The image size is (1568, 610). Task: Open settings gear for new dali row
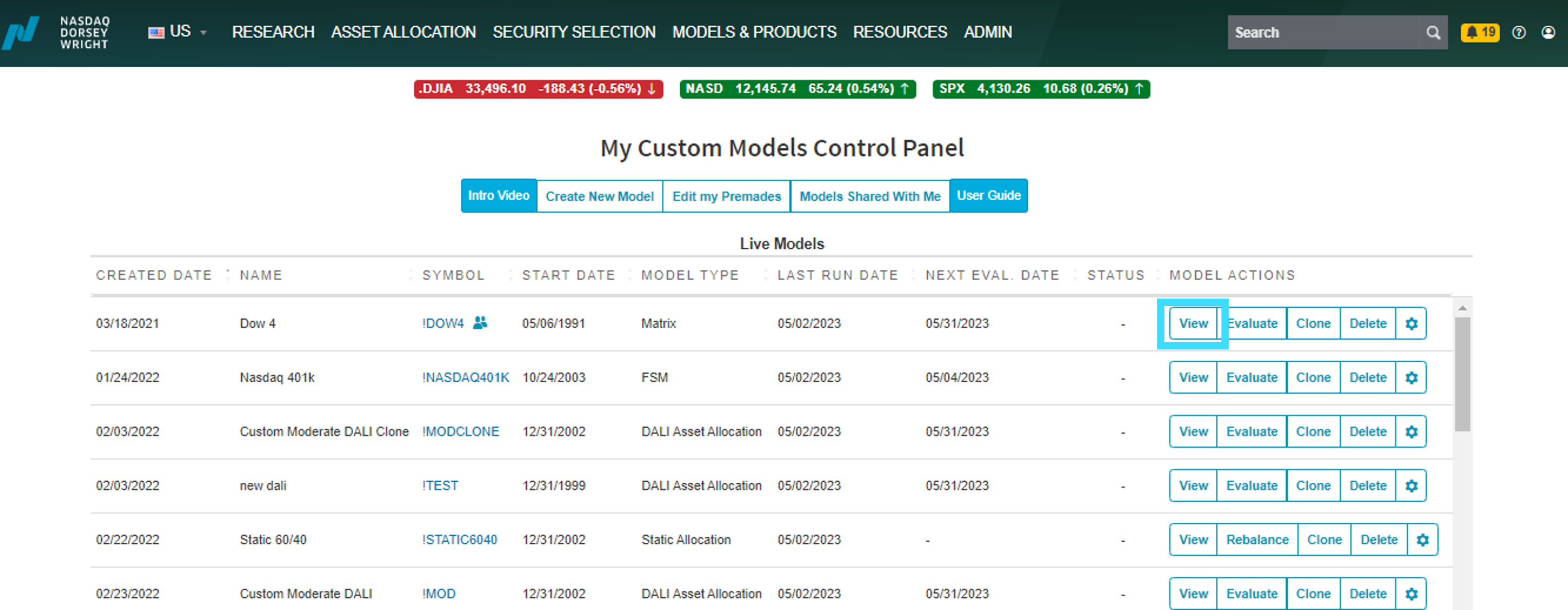click(x=1411, y=486)
